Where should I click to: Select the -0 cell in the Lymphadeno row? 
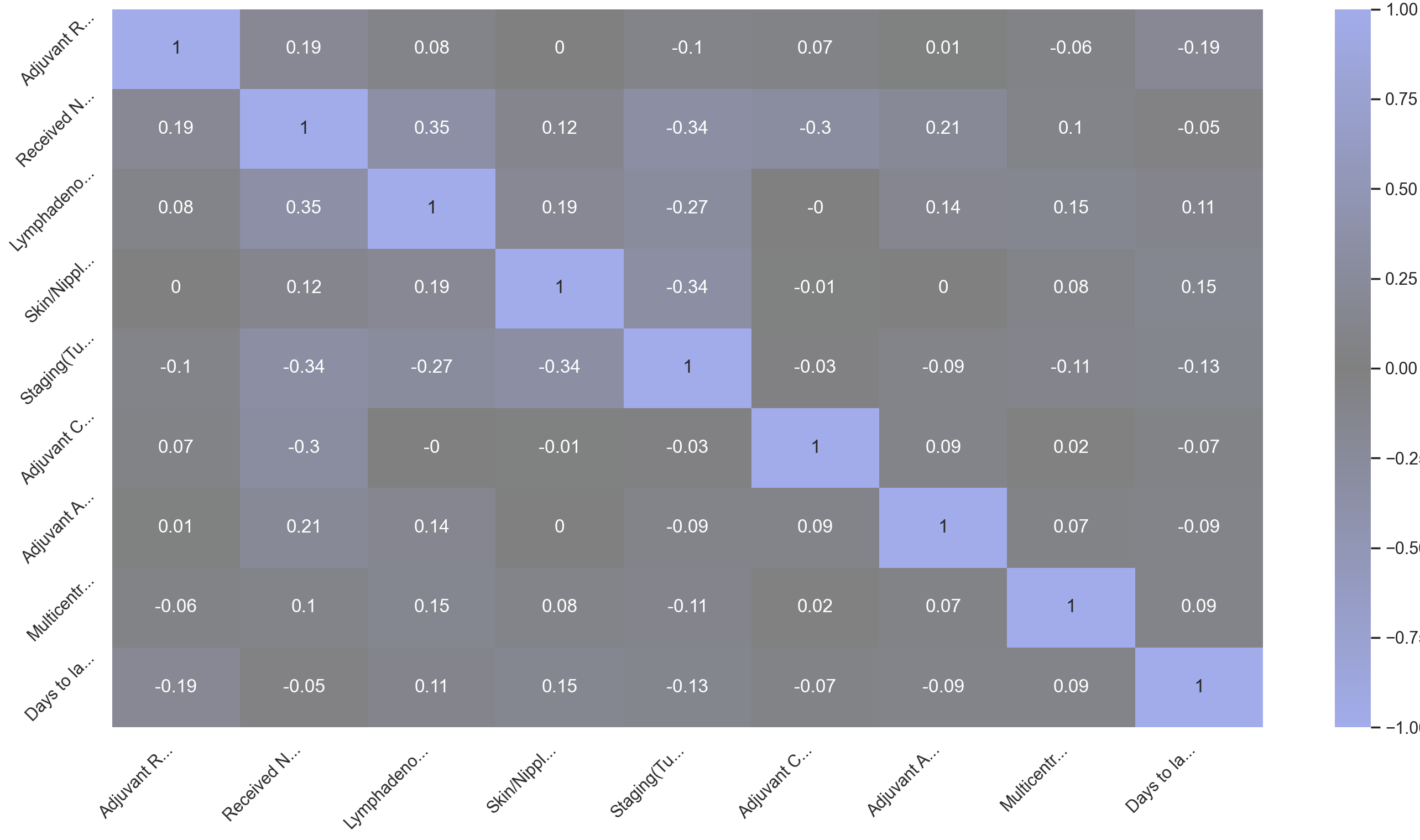815,207
